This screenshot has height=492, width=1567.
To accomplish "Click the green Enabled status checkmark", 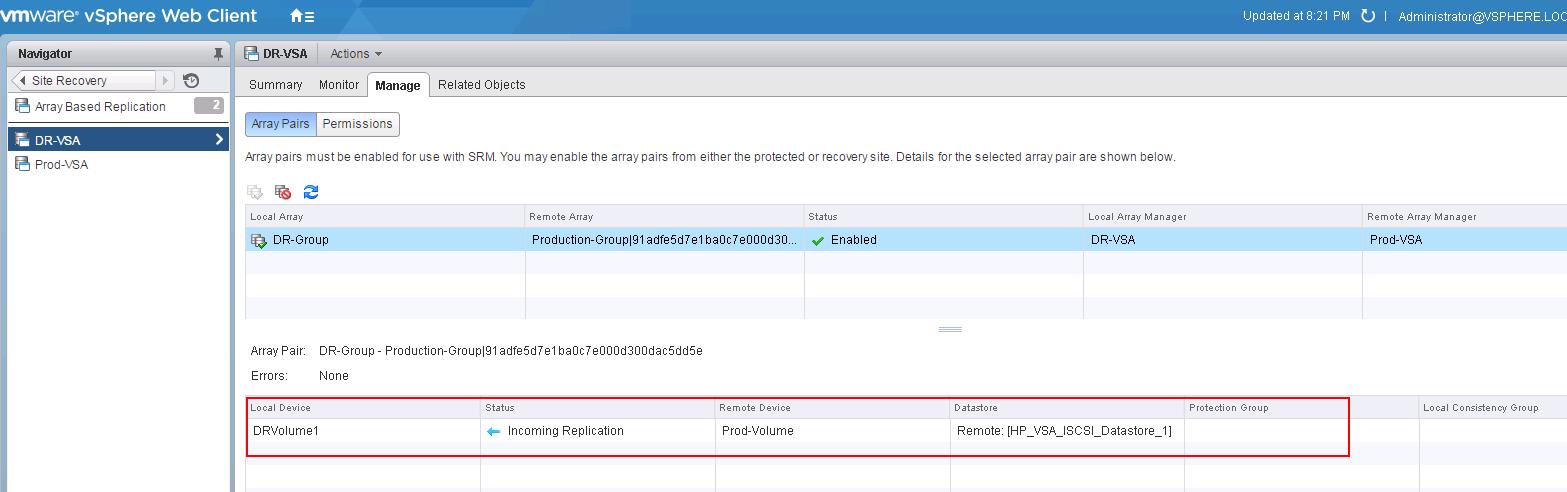I will [818, 241].
